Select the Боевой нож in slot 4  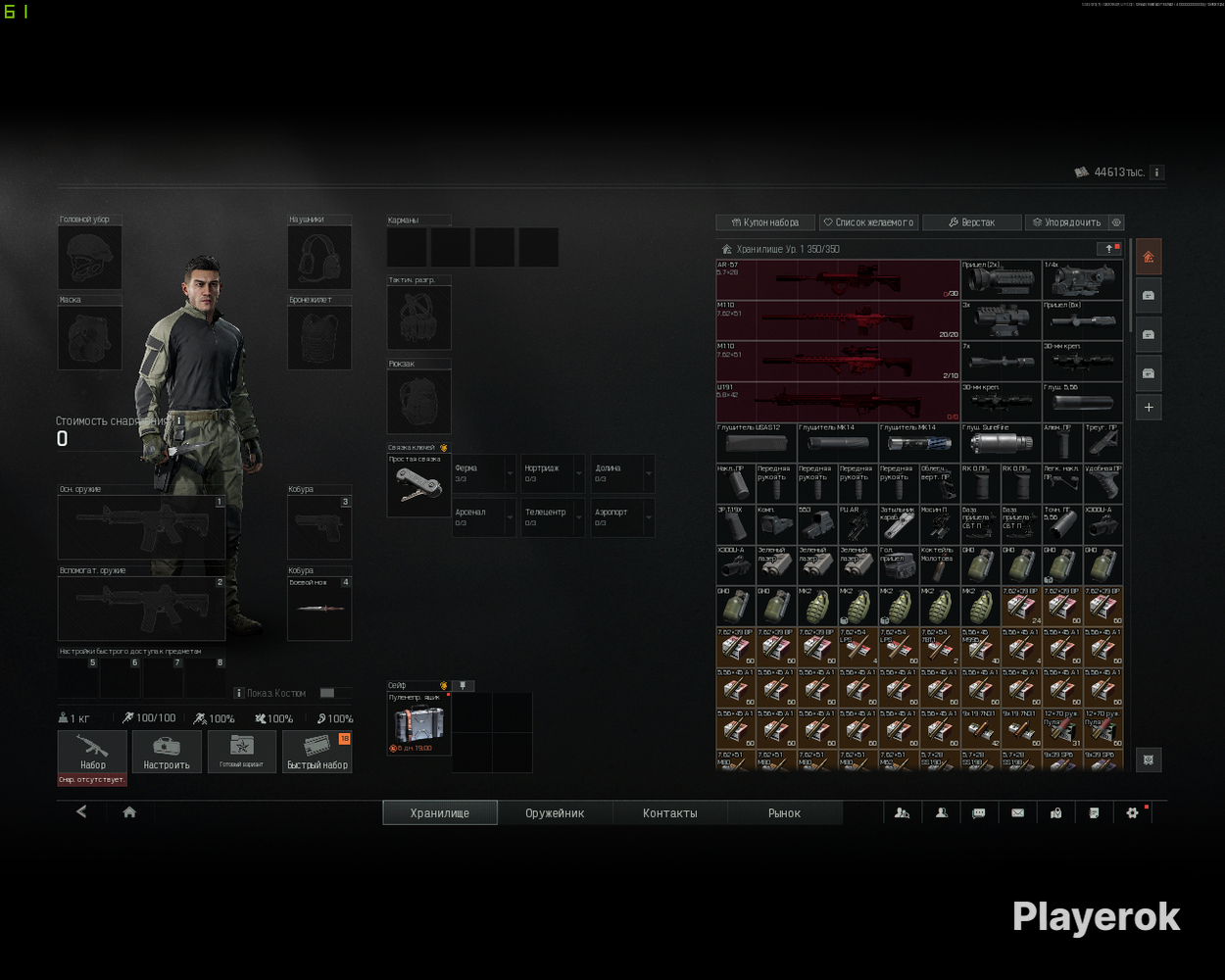point(319,609)
